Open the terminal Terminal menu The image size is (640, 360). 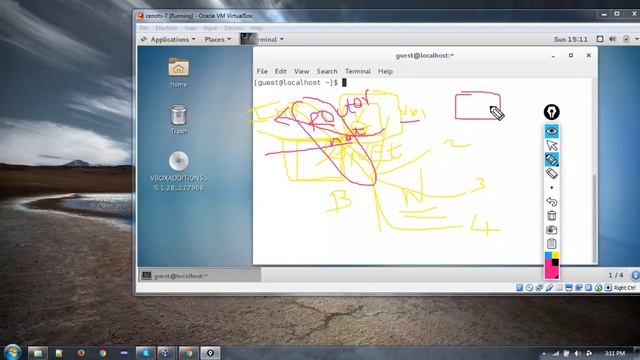(358, 71)
